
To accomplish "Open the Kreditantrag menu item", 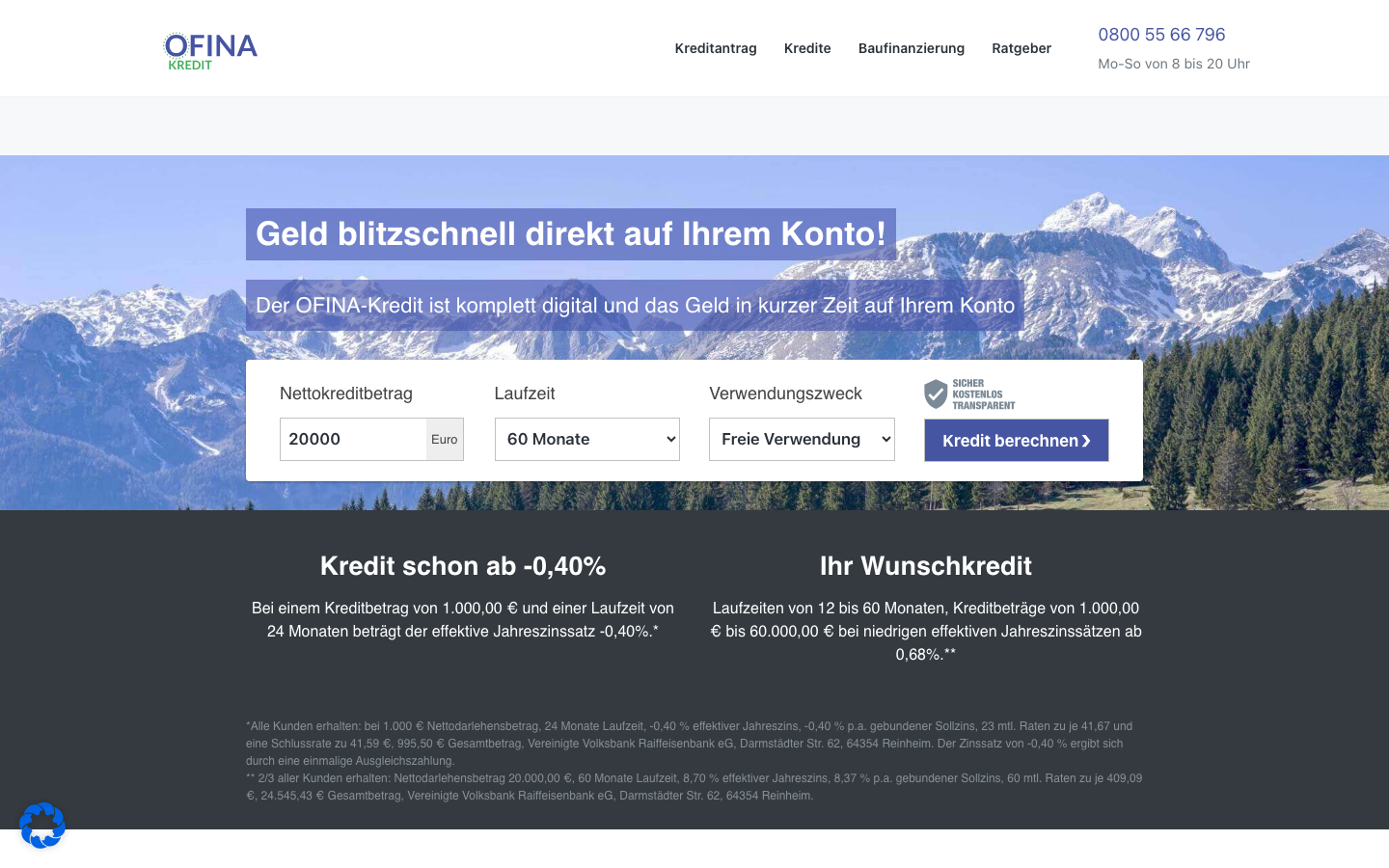I will [716, 48].
